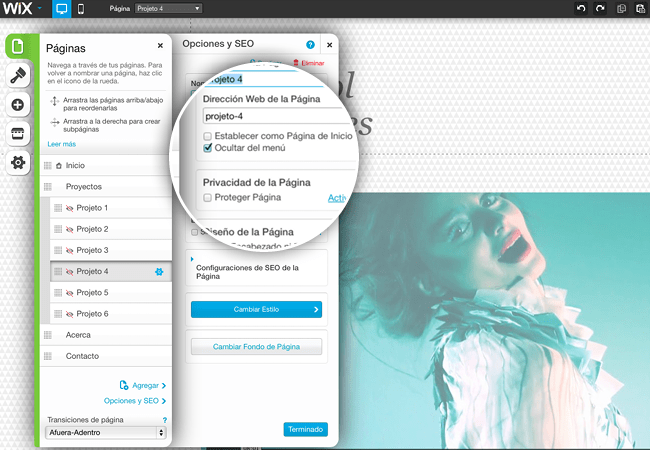Image resolution: width=650 pixels, height=450 pixels.
Task: Open the App Market store icon
Action: coord(18,133)
